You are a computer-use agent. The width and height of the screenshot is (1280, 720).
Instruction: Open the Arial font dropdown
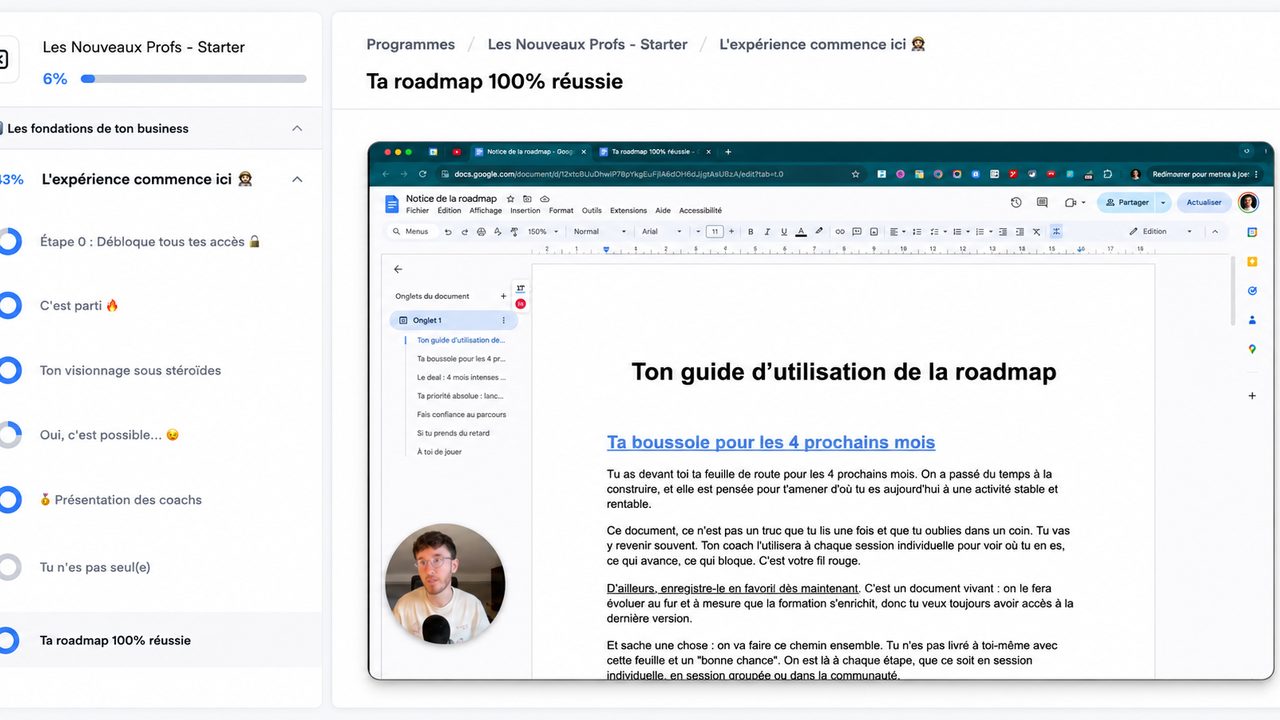pyautogui.click(x=662, y=232)
